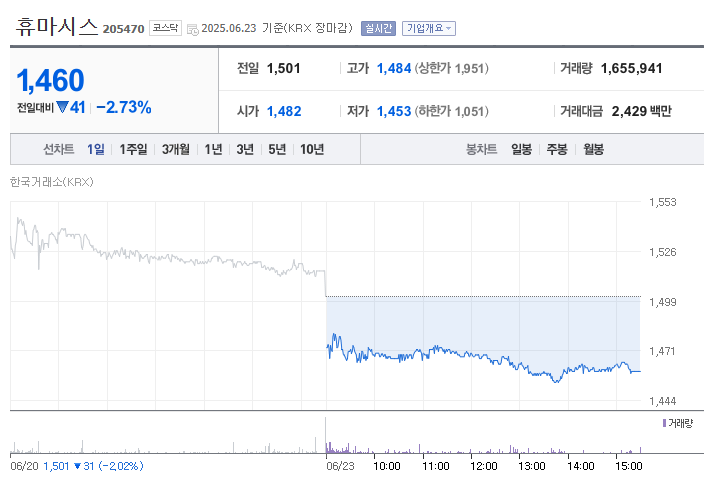Click the 15:00 time axis label
This screenshot has height=485, width=704.
tap(629, 466)
